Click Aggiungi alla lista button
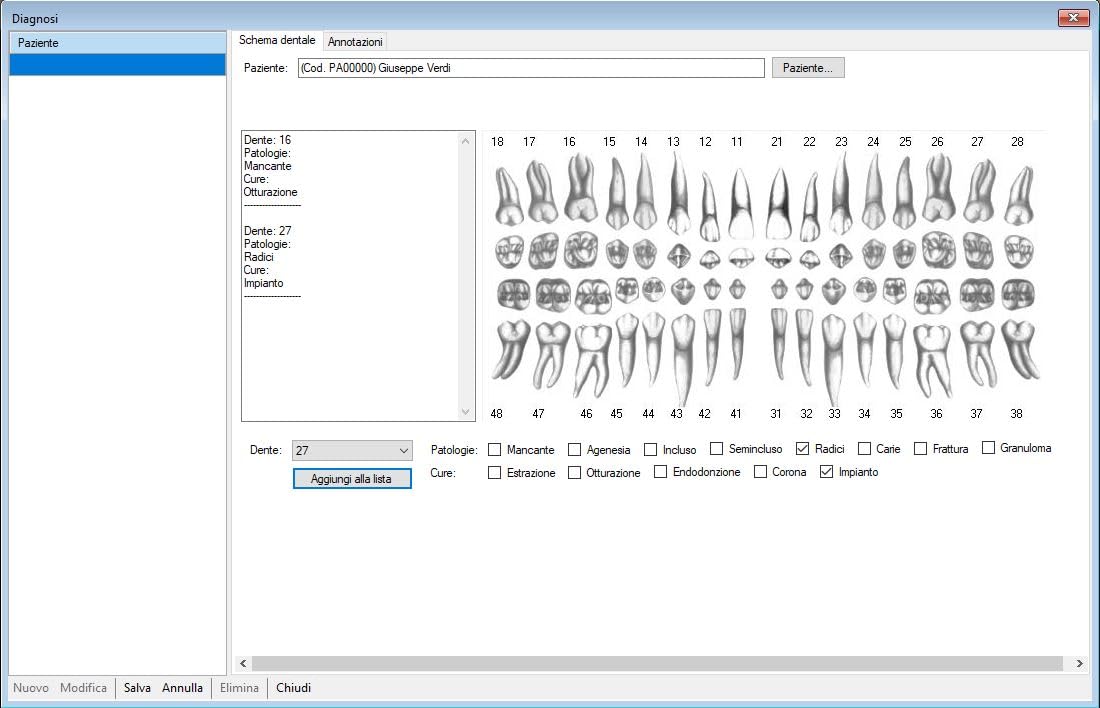This screenshot has width=1100, height=708. (x=351, y=479)
